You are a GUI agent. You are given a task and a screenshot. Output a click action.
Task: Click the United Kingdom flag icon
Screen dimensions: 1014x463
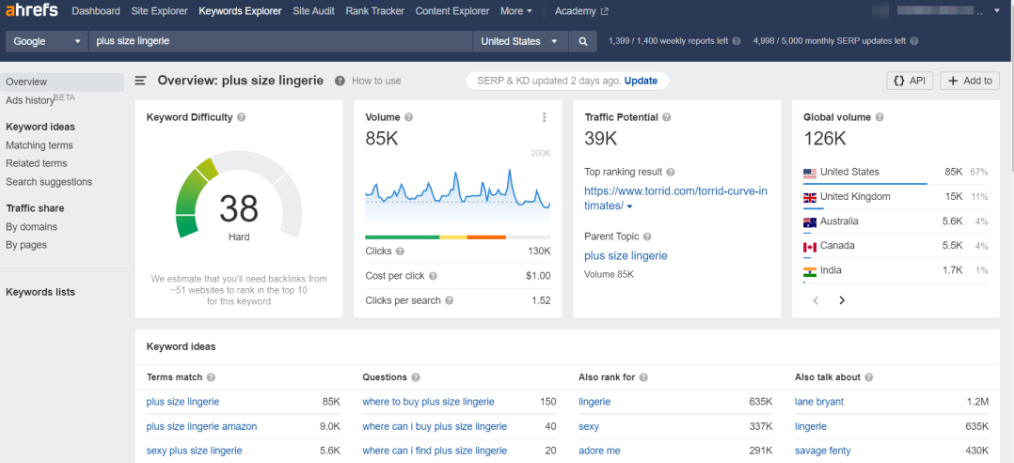click(810, 197)
